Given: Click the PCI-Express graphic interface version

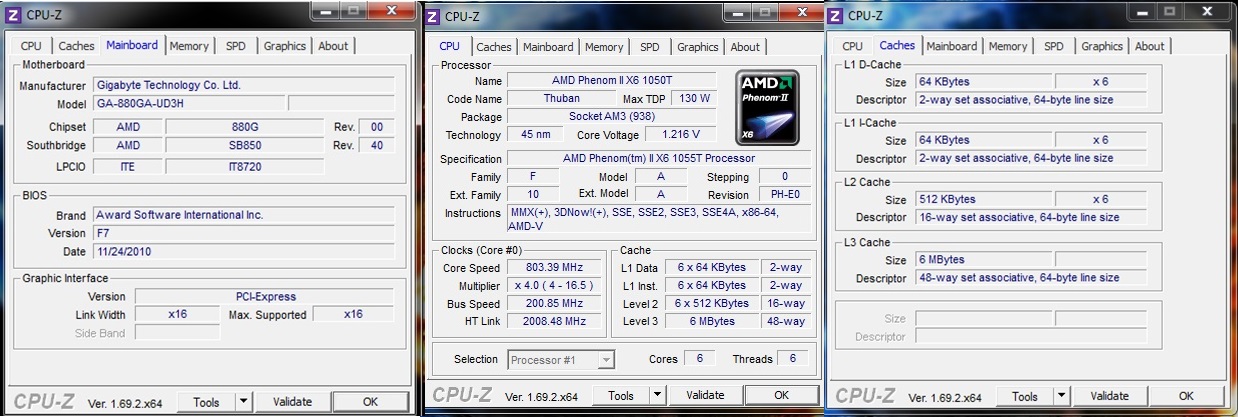Looking at the screenshot, I should coord(264,297).
